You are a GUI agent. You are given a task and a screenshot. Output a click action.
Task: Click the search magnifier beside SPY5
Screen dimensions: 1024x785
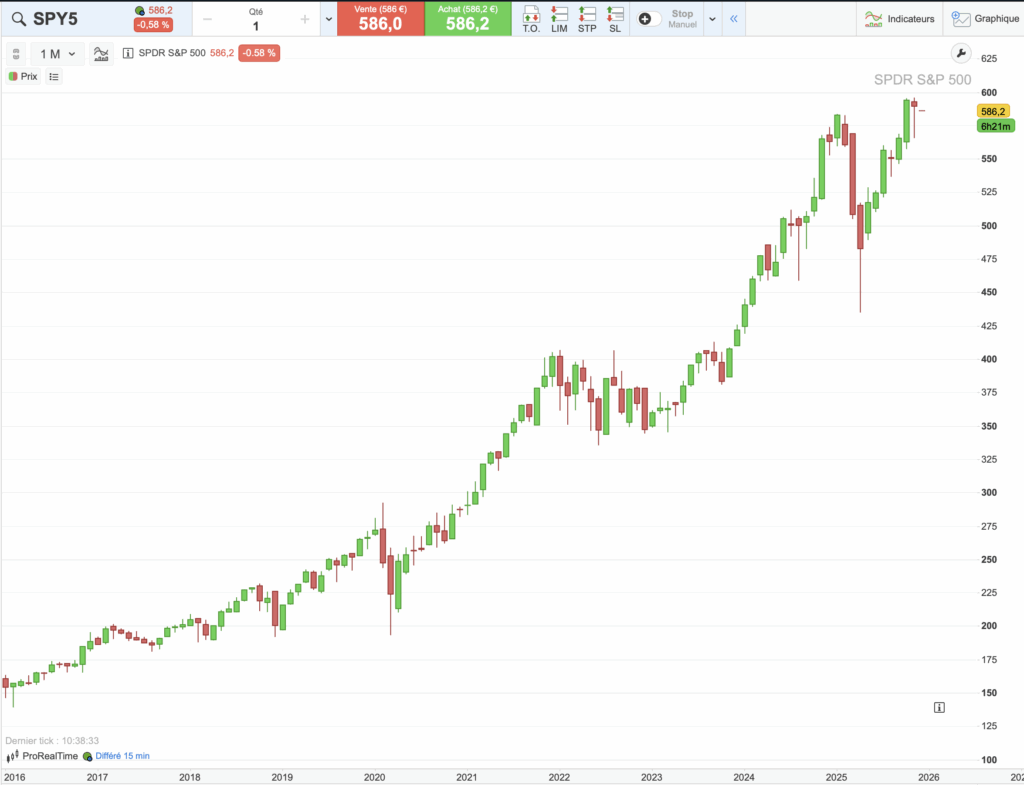coord(20,18)
